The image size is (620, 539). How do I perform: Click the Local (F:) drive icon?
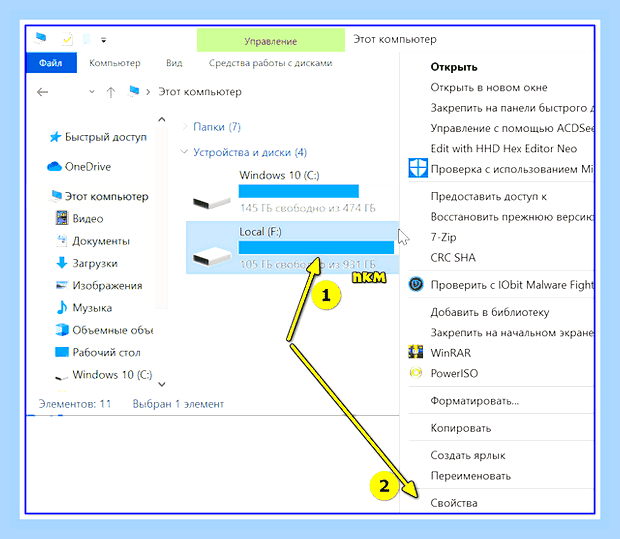click(212, 257)
